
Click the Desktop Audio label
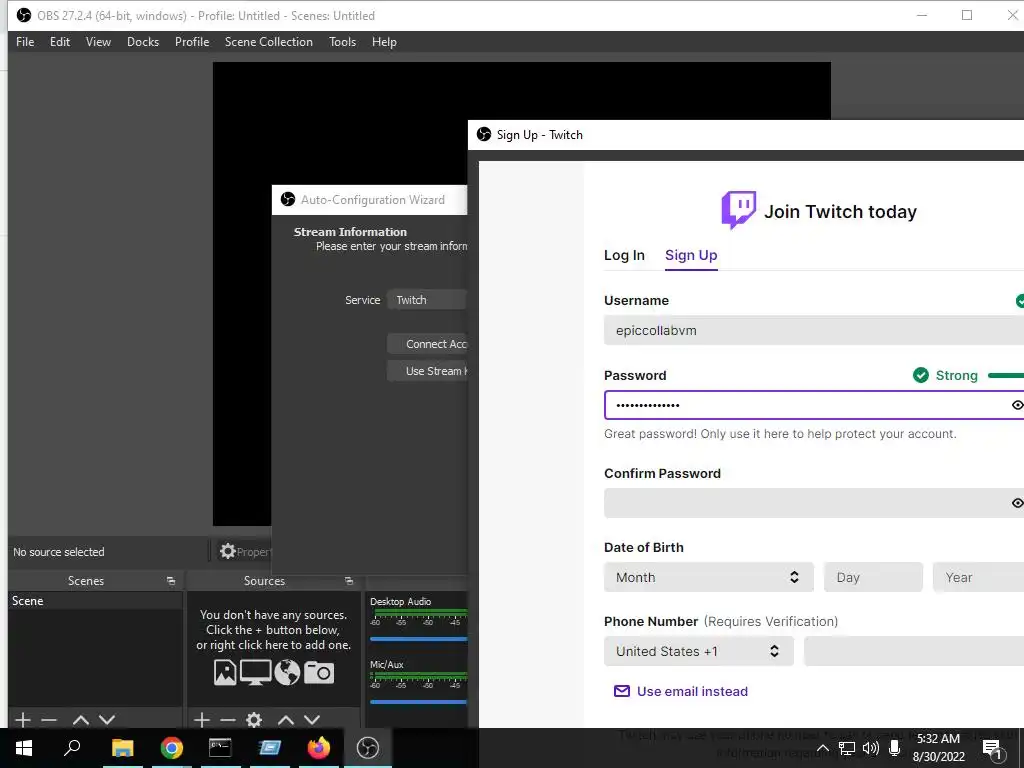tap(400, 601)
